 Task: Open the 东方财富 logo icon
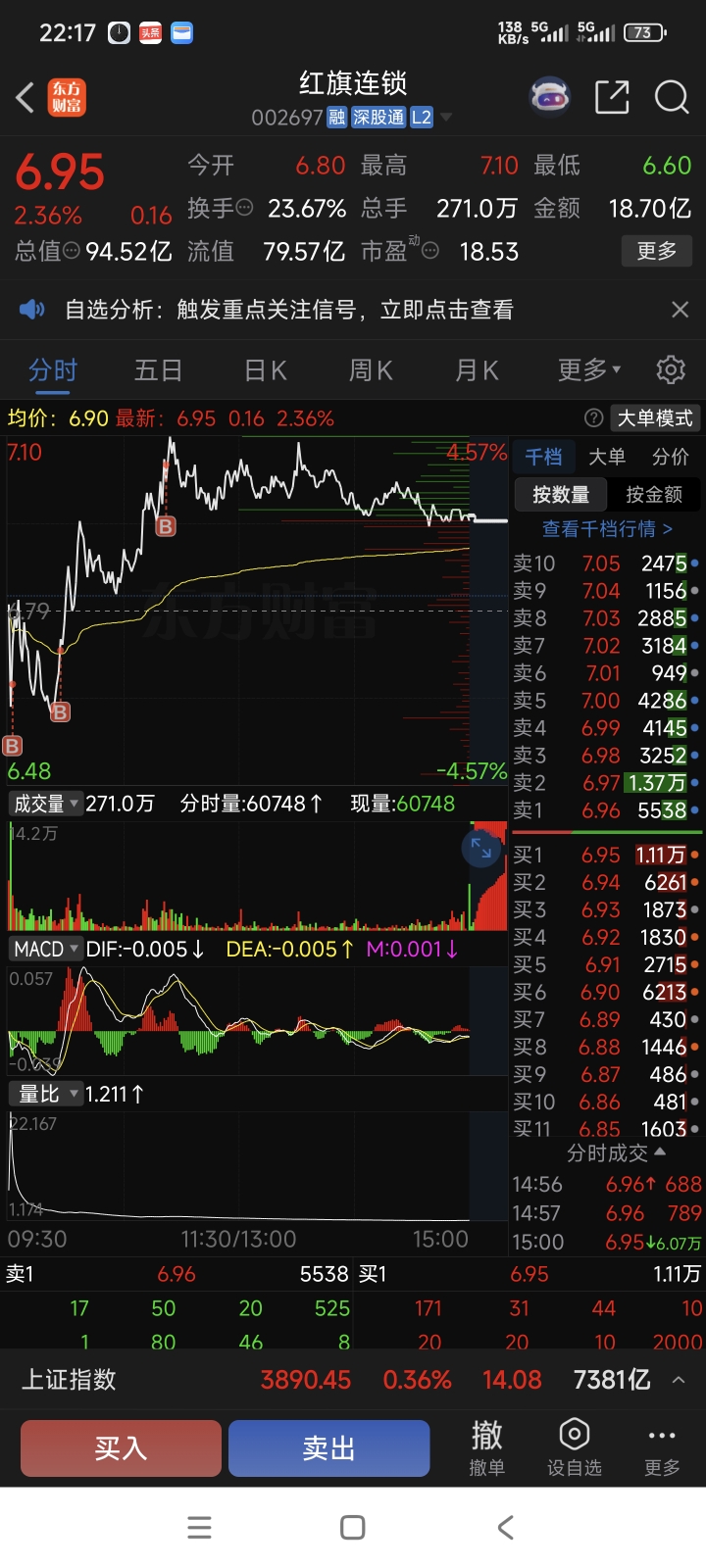67,97
